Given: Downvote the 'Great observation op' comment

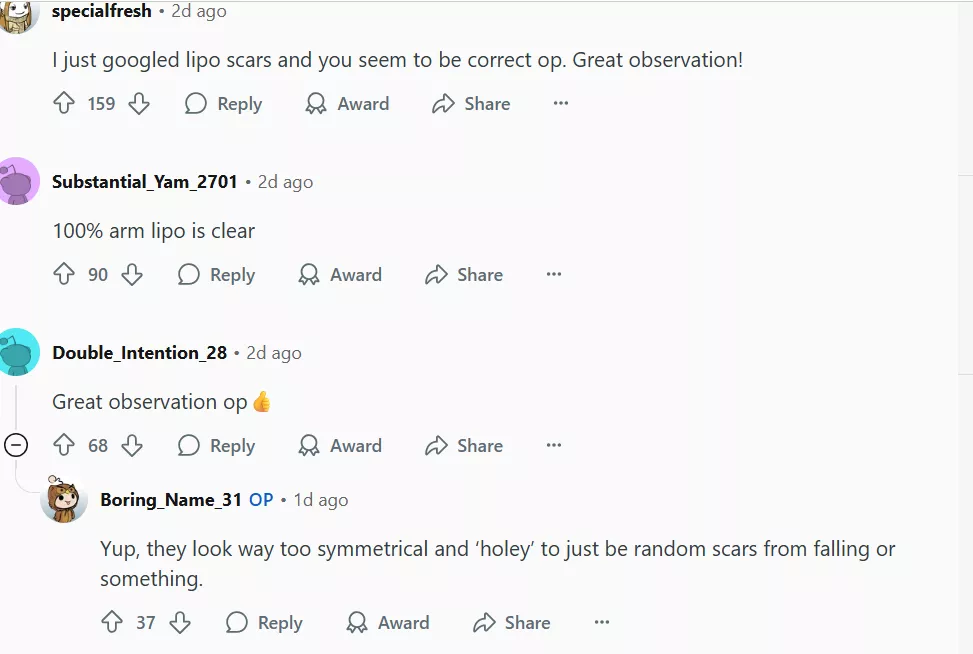Looking at the screenshot, I should coord(132,446).
